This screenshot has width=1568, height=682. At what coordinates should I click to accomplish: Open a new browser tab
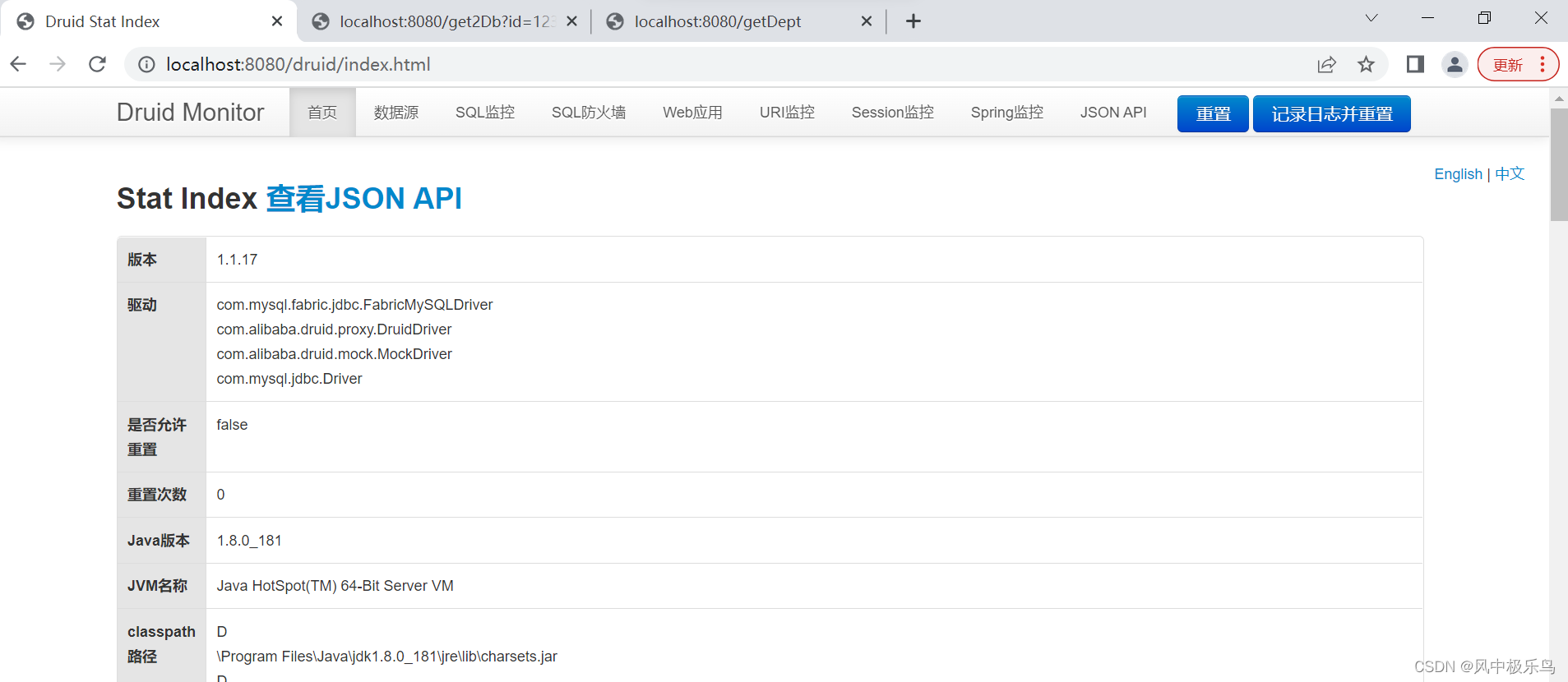pos(913,21)
